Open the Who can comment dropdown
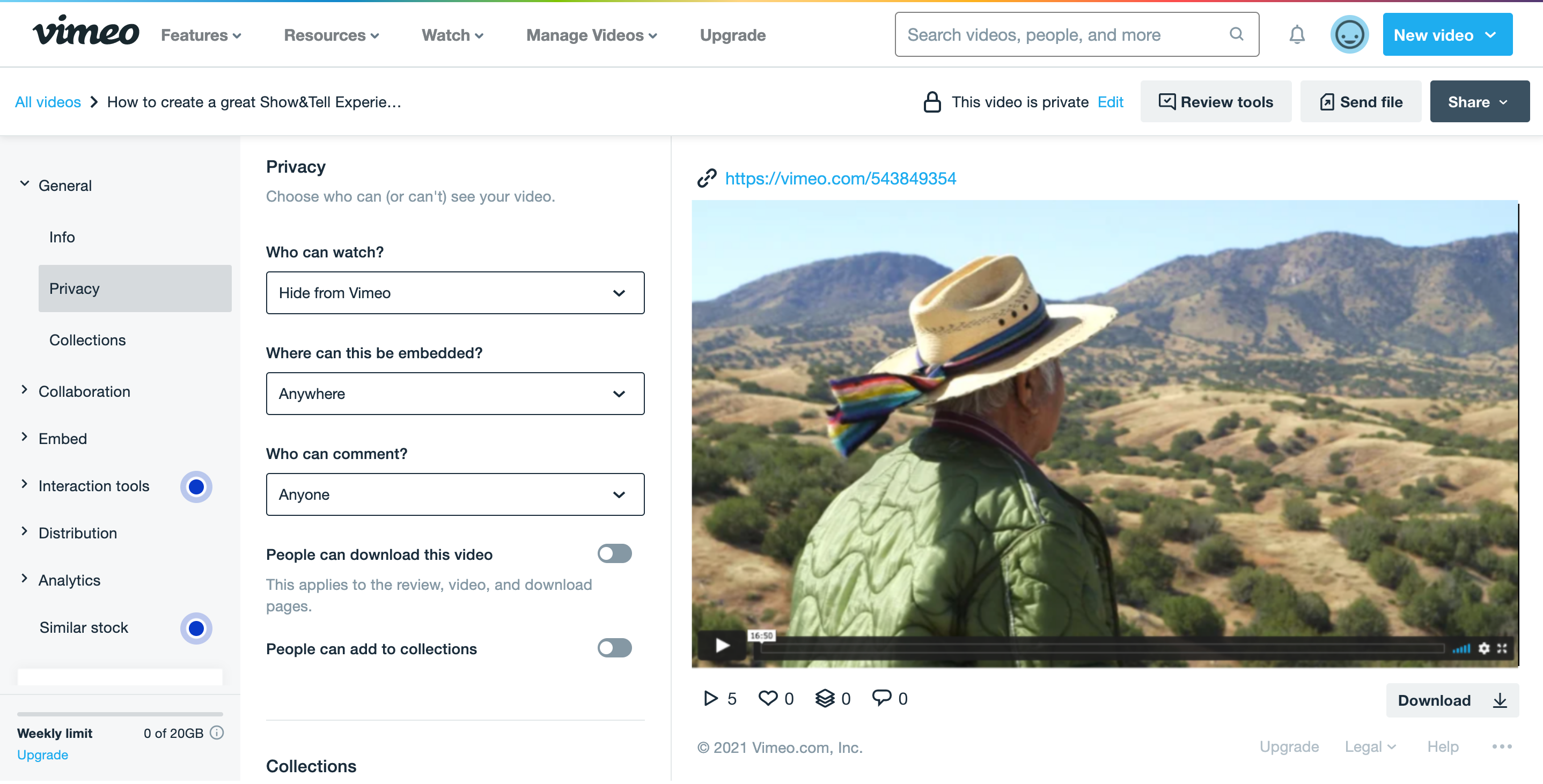The image size is (1543, 784). 455,496
